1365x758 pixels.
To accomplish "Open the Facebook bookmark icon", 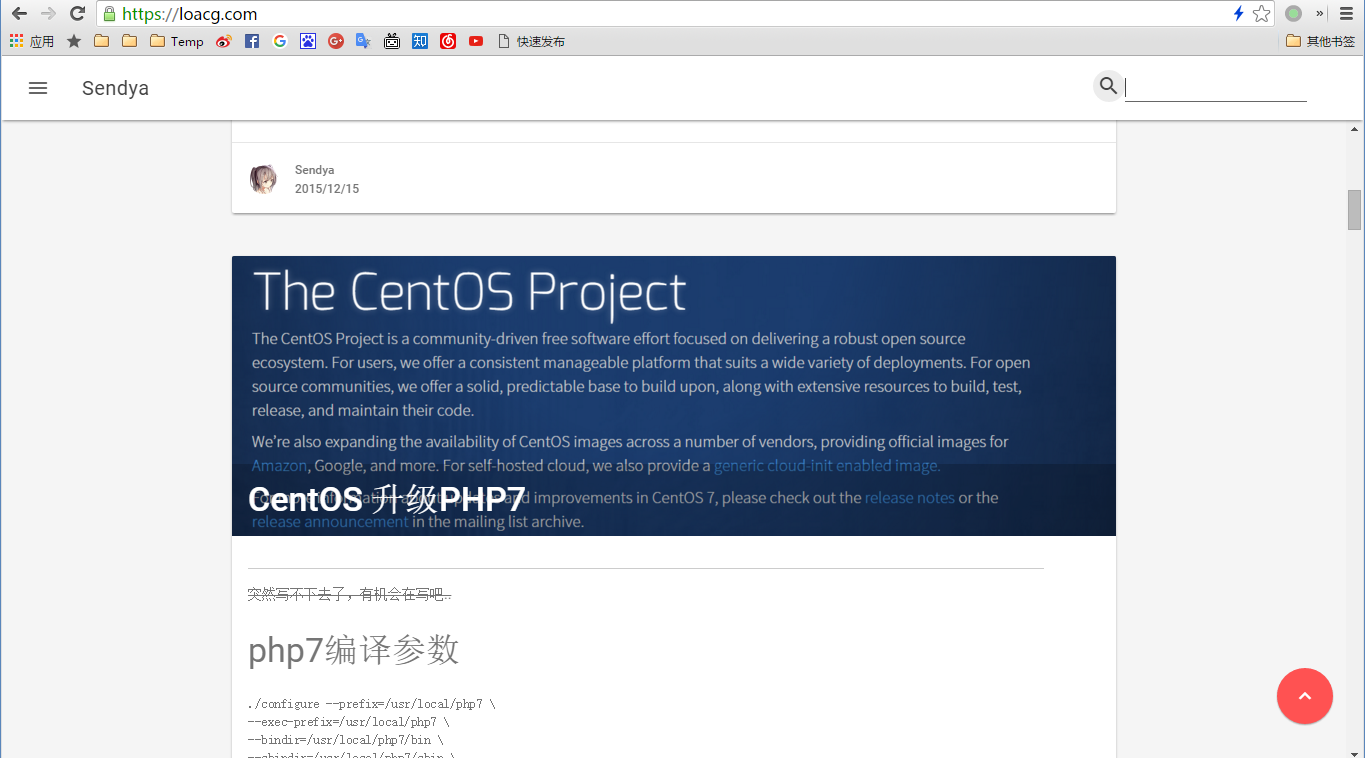I will pyautogui.click(x=252, y=41).
